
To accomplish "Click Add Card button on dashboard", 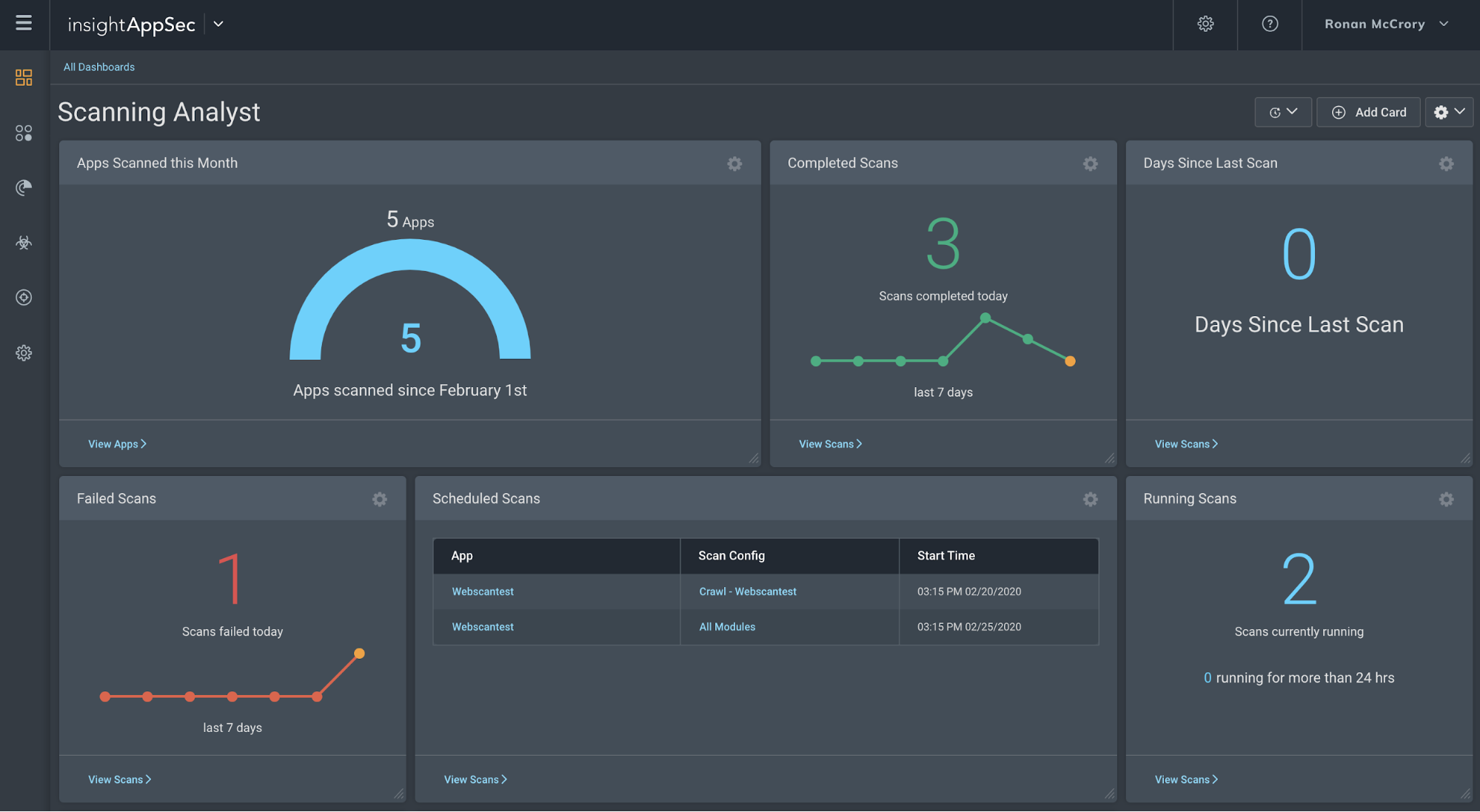I will click(x=1370, y=111).
